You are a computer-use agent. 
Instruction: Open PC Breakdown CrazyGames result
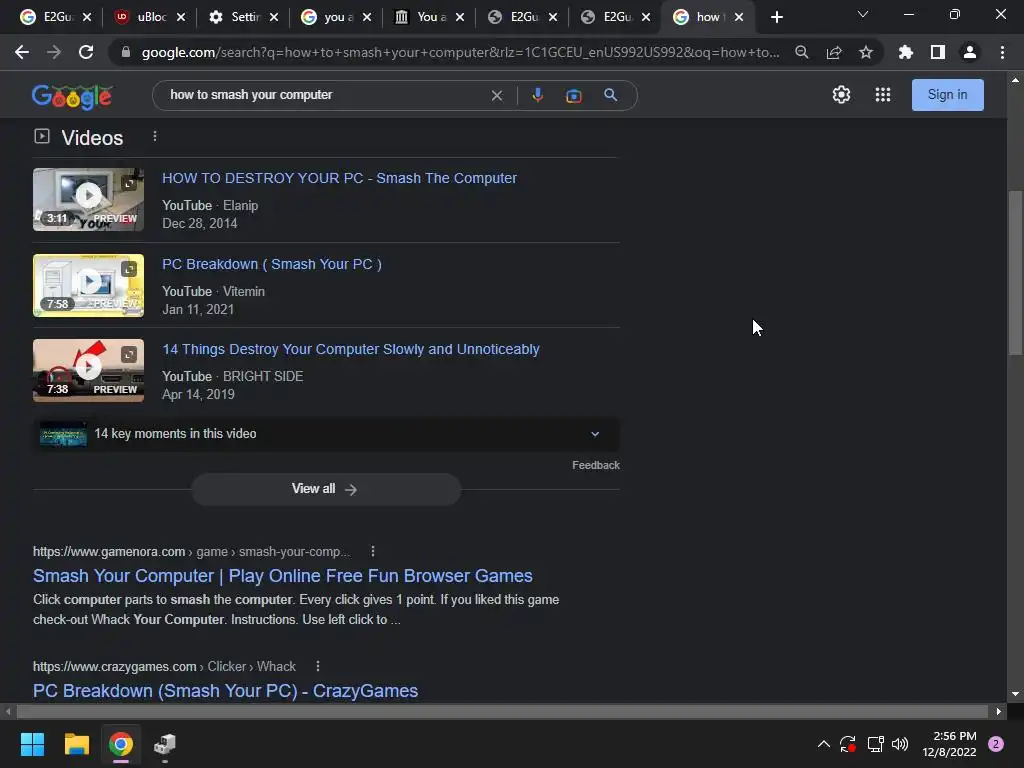(225, 691)
